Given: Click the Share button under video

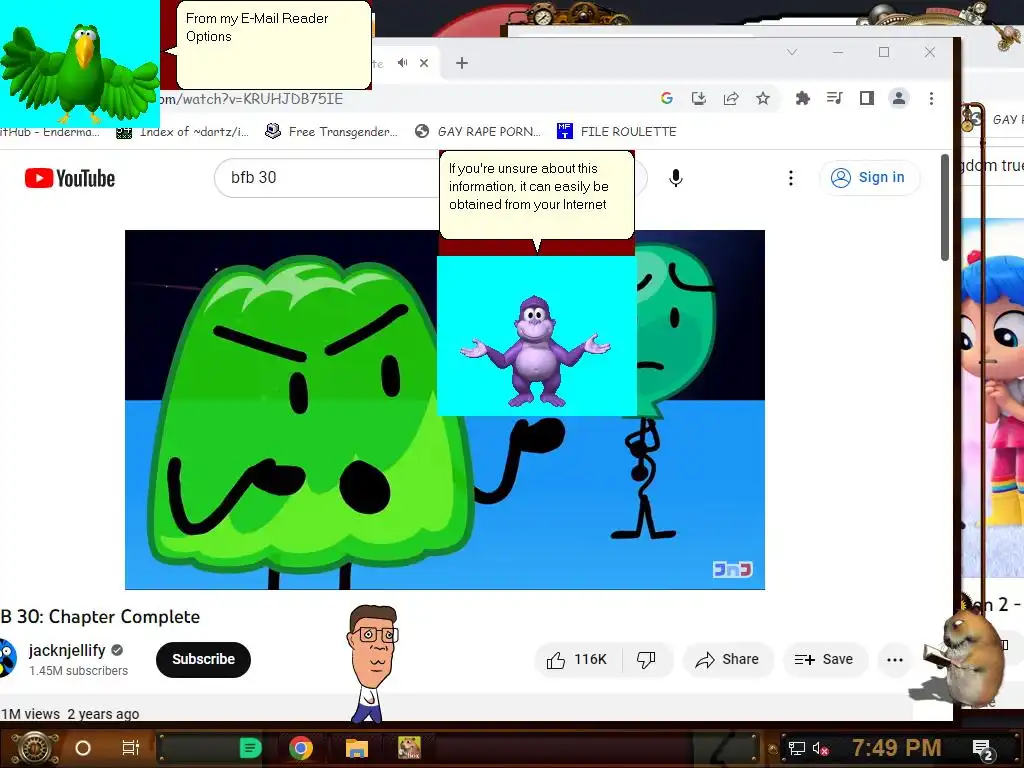Looking at the screenshot, I should tap(728, 660).
